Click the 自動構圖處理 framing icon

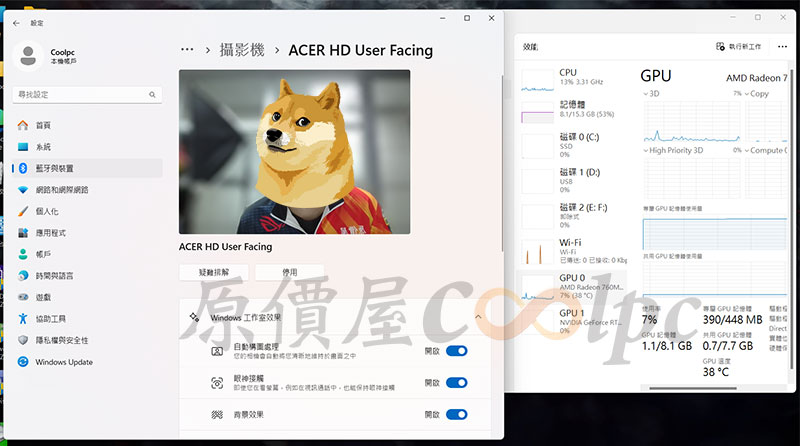click(x=217, y=351)
